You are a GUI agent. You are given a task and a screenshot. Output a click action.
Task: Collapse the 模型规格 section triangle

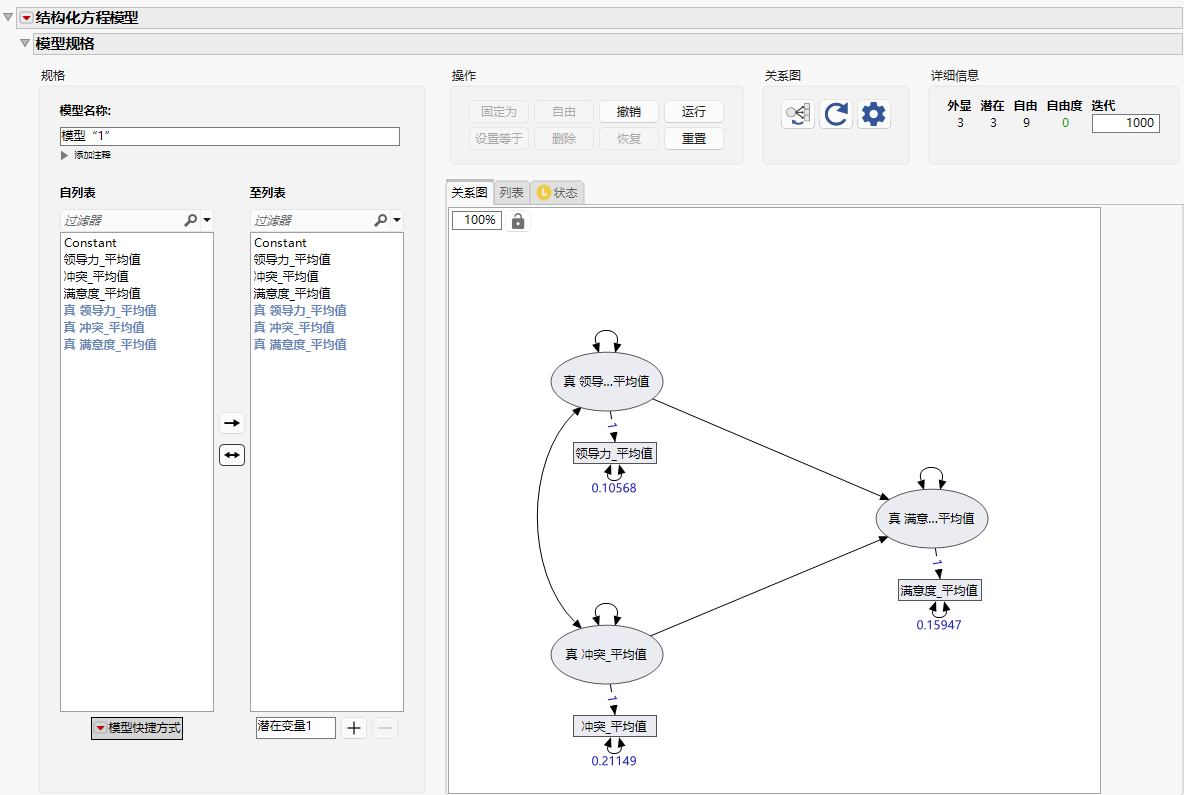[x=25, y=43]
